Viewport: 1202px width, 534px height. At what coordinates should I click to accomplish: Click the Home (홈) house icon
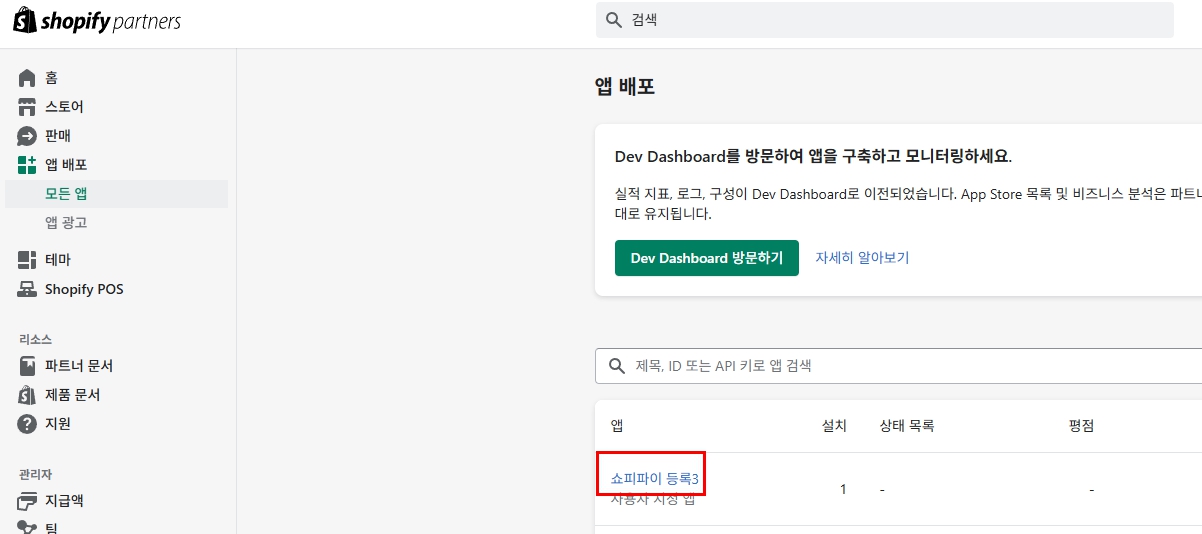point(27,78)
